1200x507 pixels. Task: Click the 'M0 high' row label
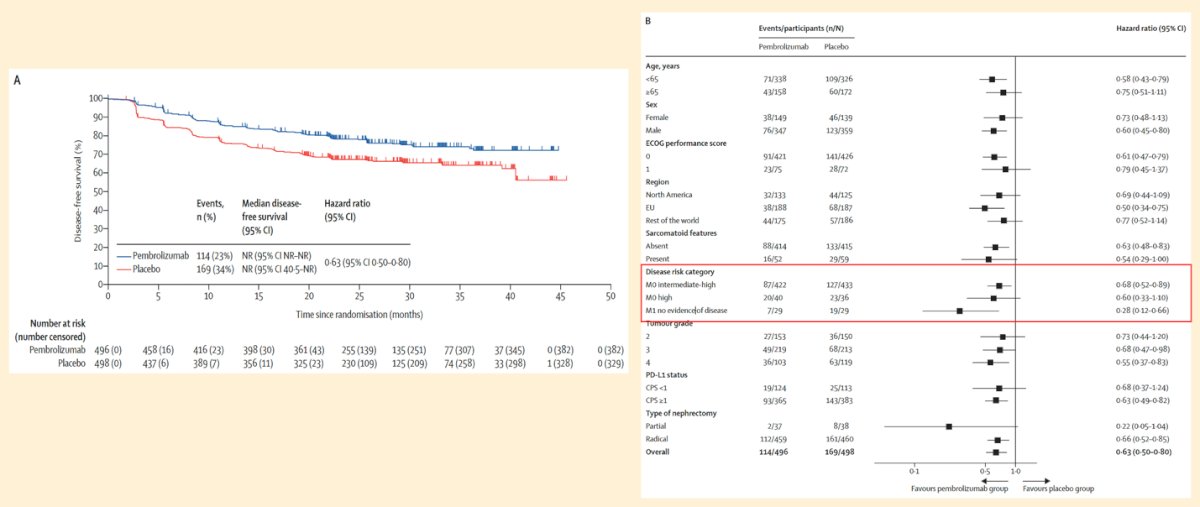click(660, 298)
